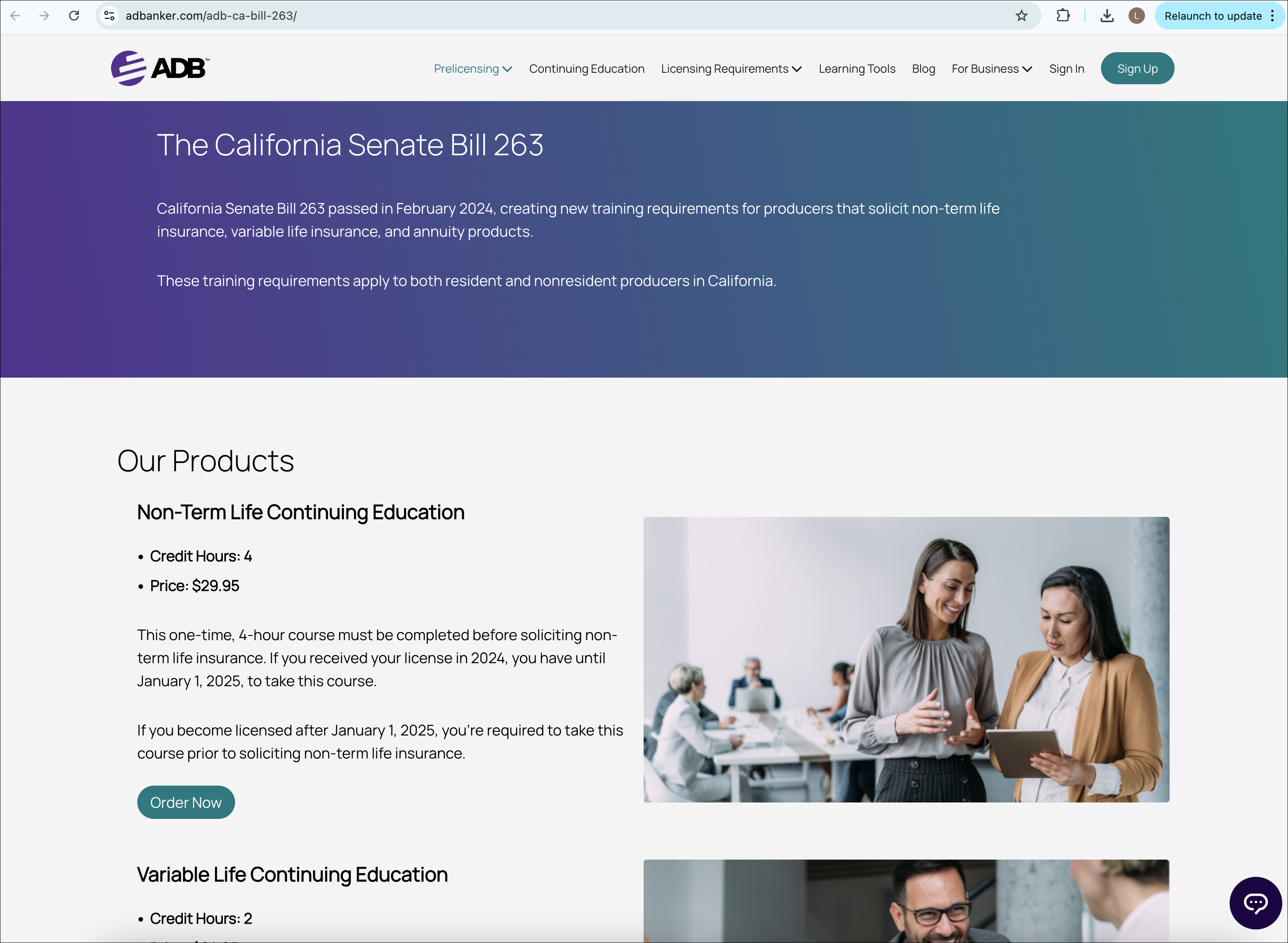The image size is (1288, 943).
Task: Expand the Prelicensing dropdown menu
Action: coord(473,69)
